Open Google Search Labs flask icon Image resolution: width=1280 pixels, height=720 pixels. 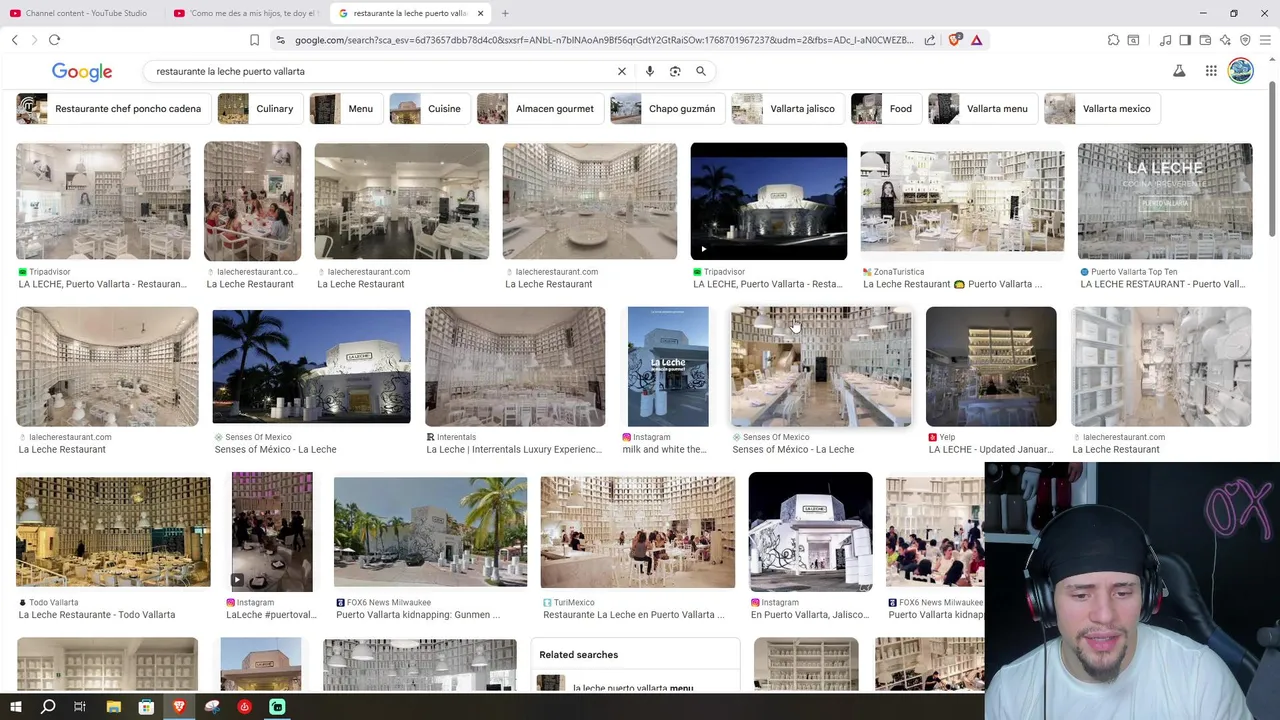tap(1179, 71)
